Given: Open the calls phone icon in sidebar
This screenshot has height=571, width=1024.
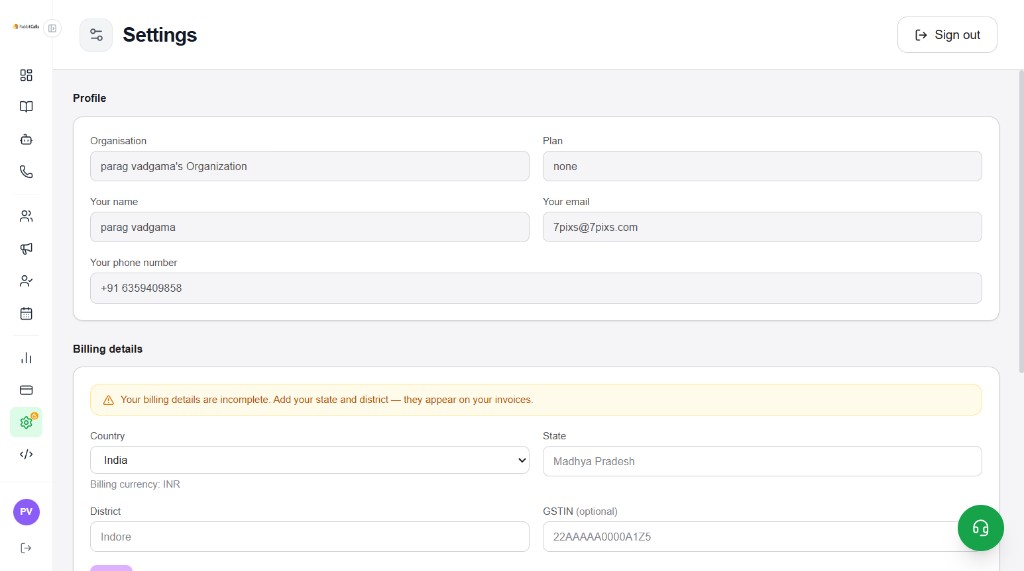Looking at the screenshot, I should click(26, 172).
